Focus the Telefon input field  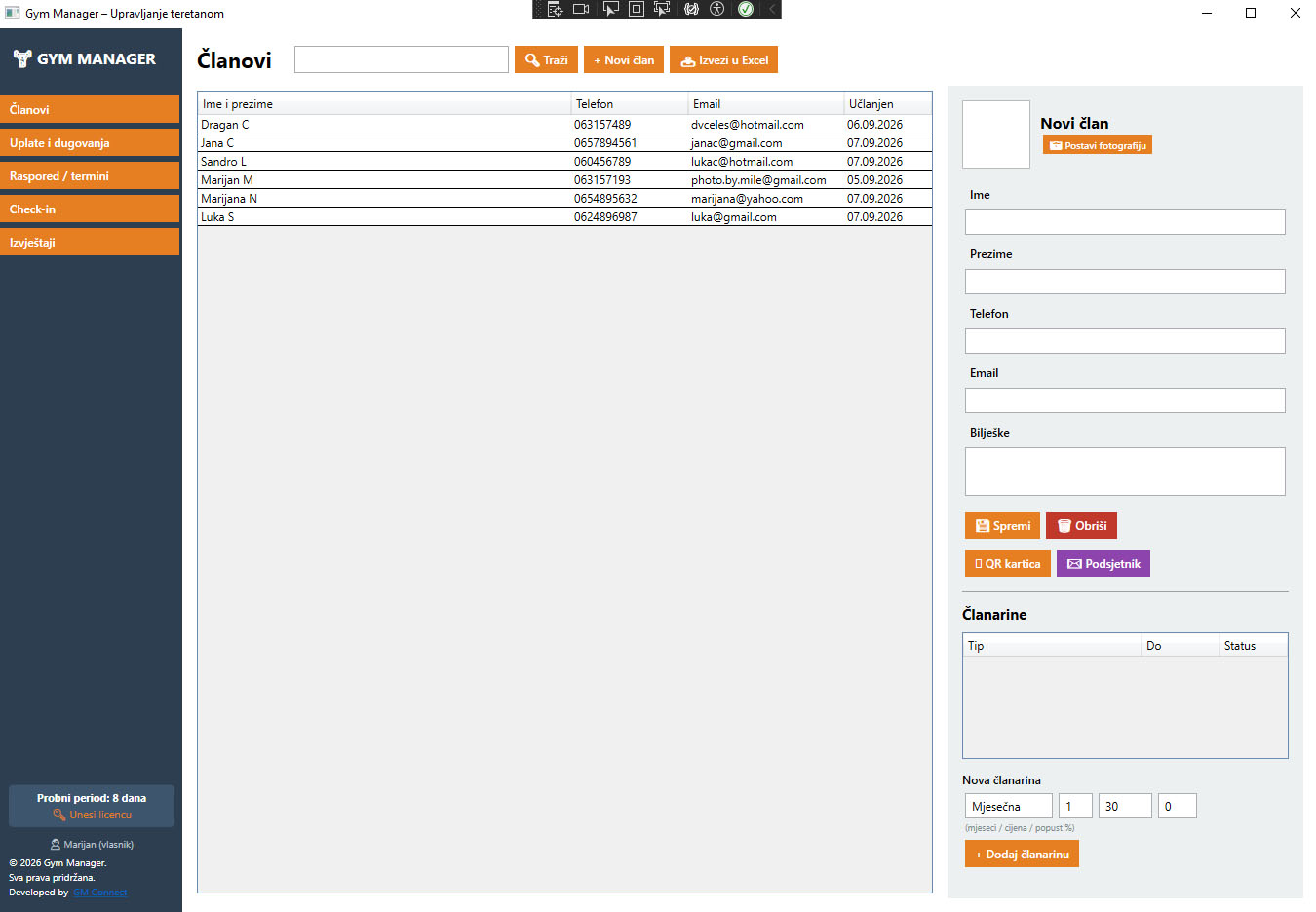click(x=1125, y=341)
